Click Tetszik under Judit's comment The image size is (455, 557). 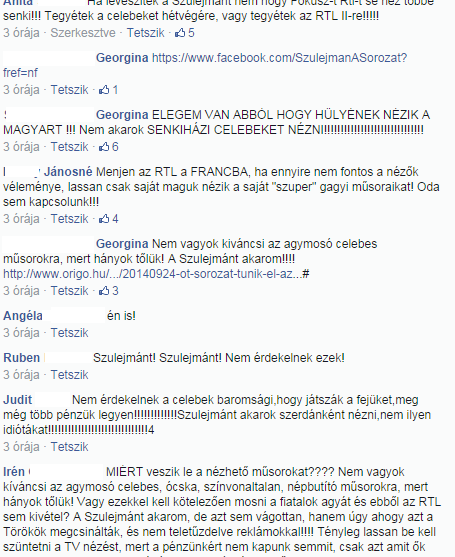point(69,447)
